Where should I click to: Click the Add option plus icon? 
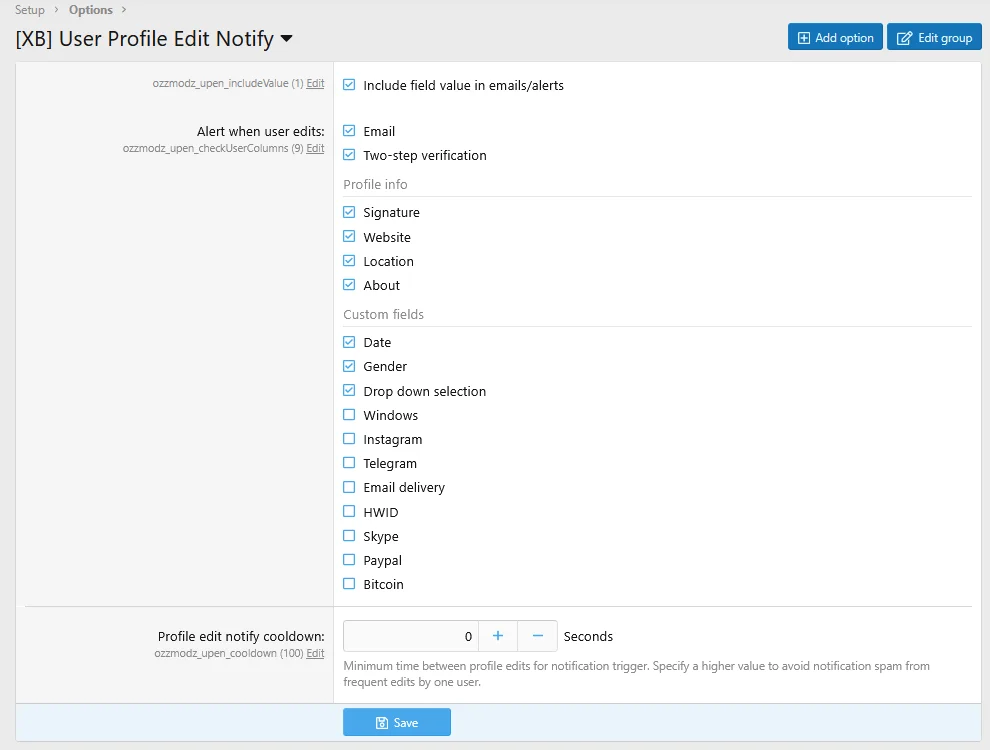pos(804,38)
